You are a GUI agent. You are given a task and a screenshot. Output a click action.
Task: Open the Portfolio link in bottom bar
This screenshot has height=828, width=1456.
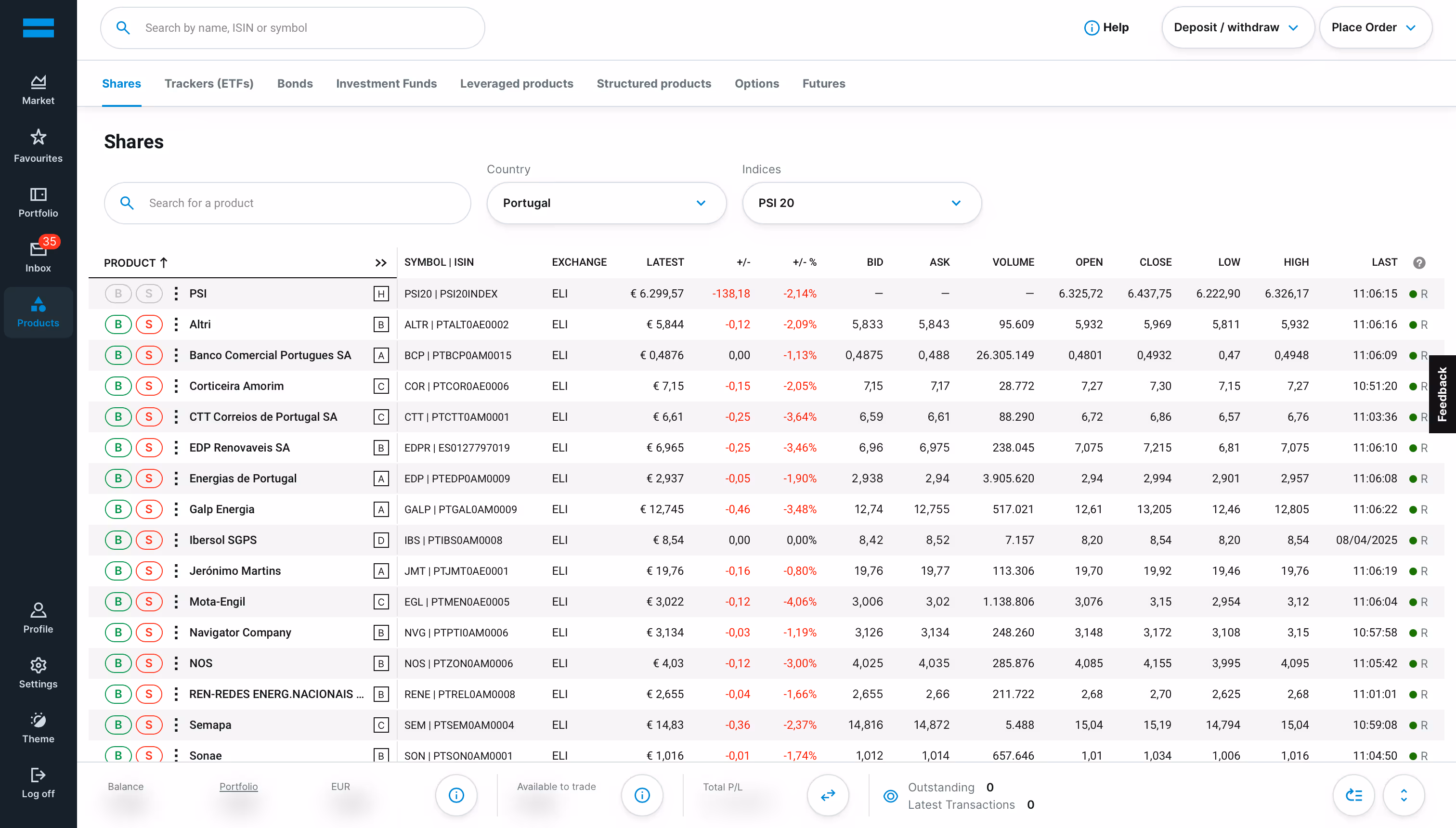[238, 787]
